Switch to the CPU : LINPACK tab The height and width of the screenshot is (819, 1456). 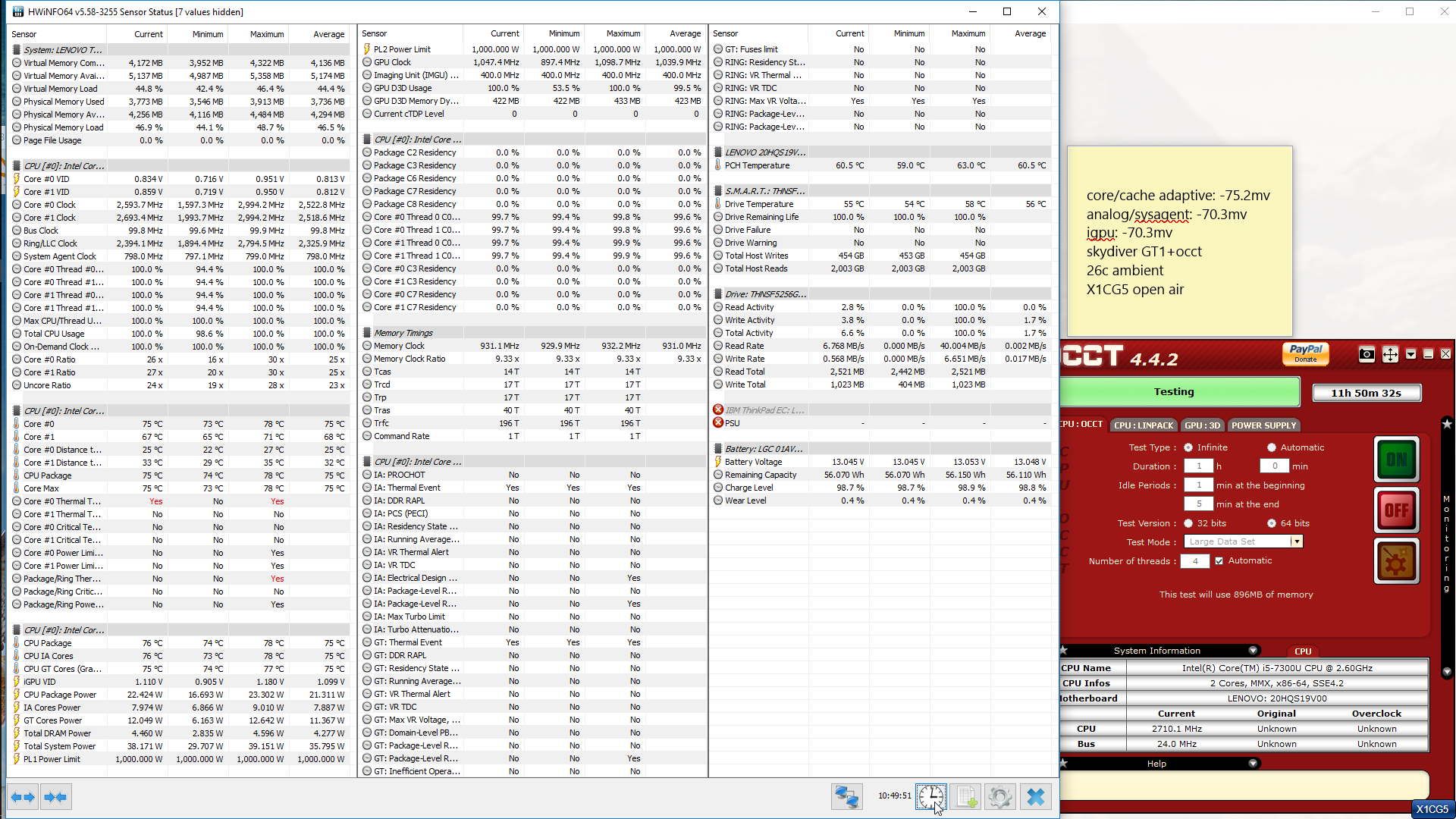pos(1144,425)
